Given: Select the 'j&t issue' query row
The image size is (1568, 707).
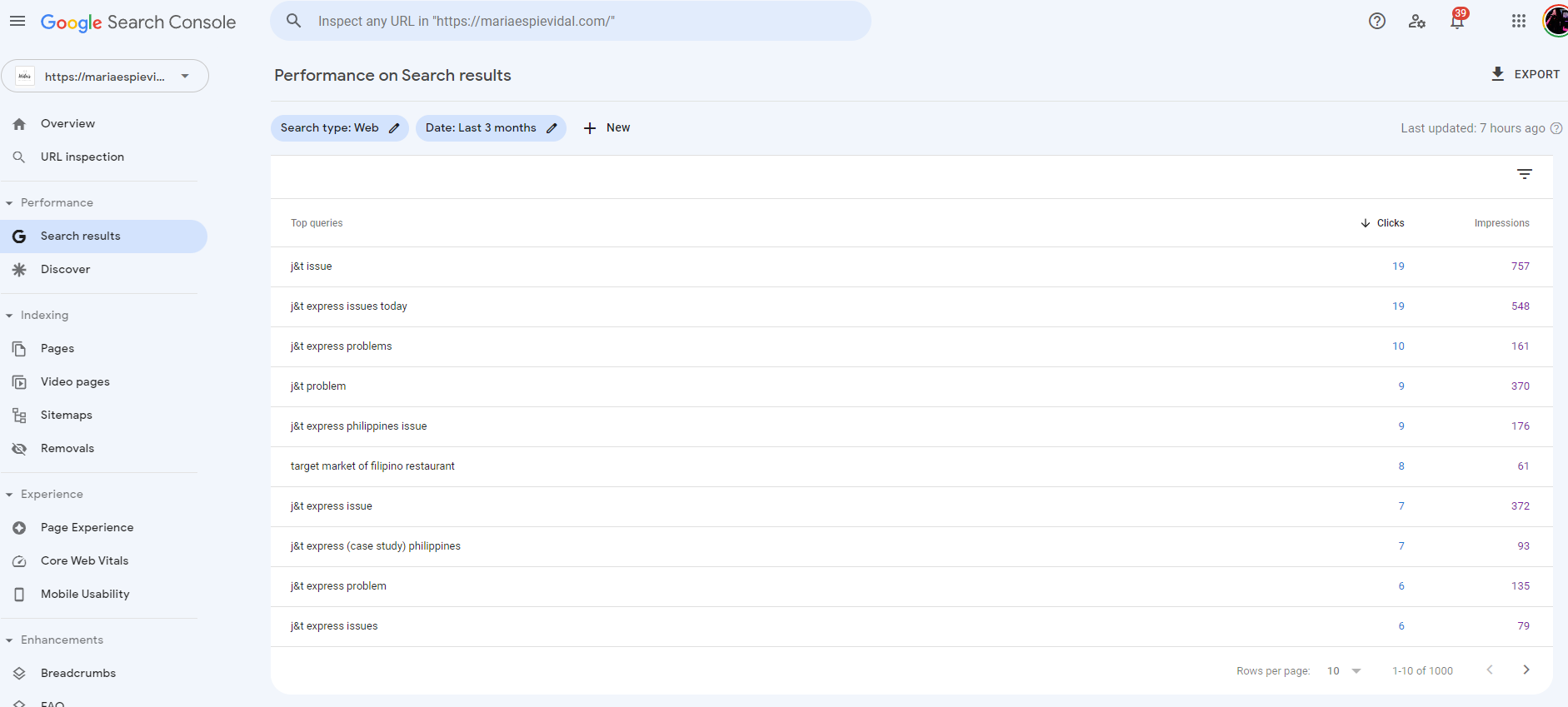Looking at the screenshot, I should tap(911, 266).
